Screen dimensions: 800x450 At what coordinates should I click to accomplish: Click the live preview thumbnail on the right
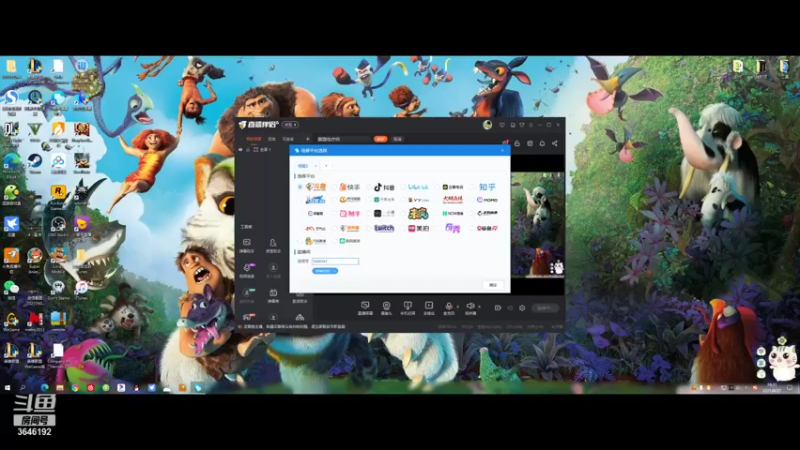coord(538,225)
